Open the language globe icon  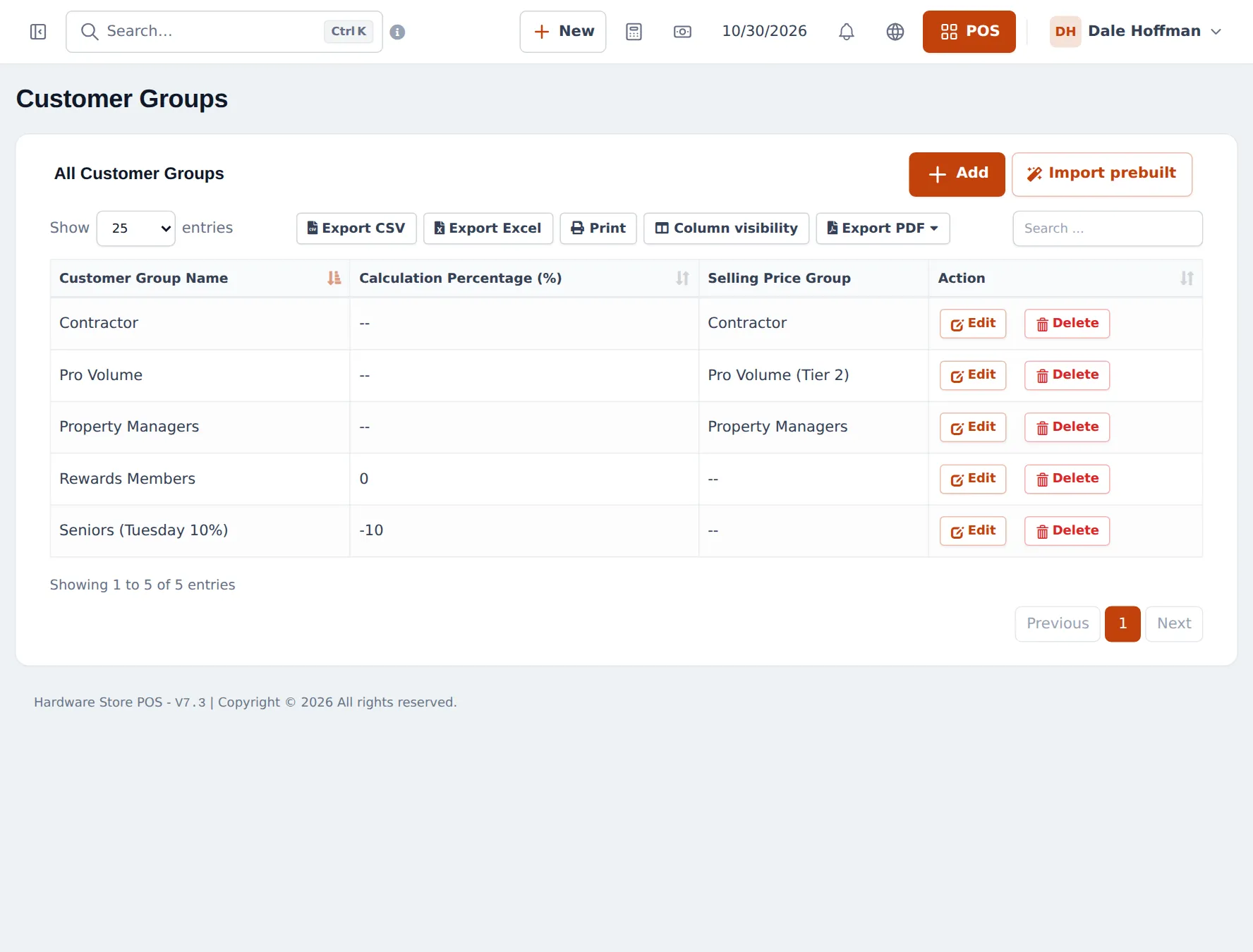coord(895,32)
